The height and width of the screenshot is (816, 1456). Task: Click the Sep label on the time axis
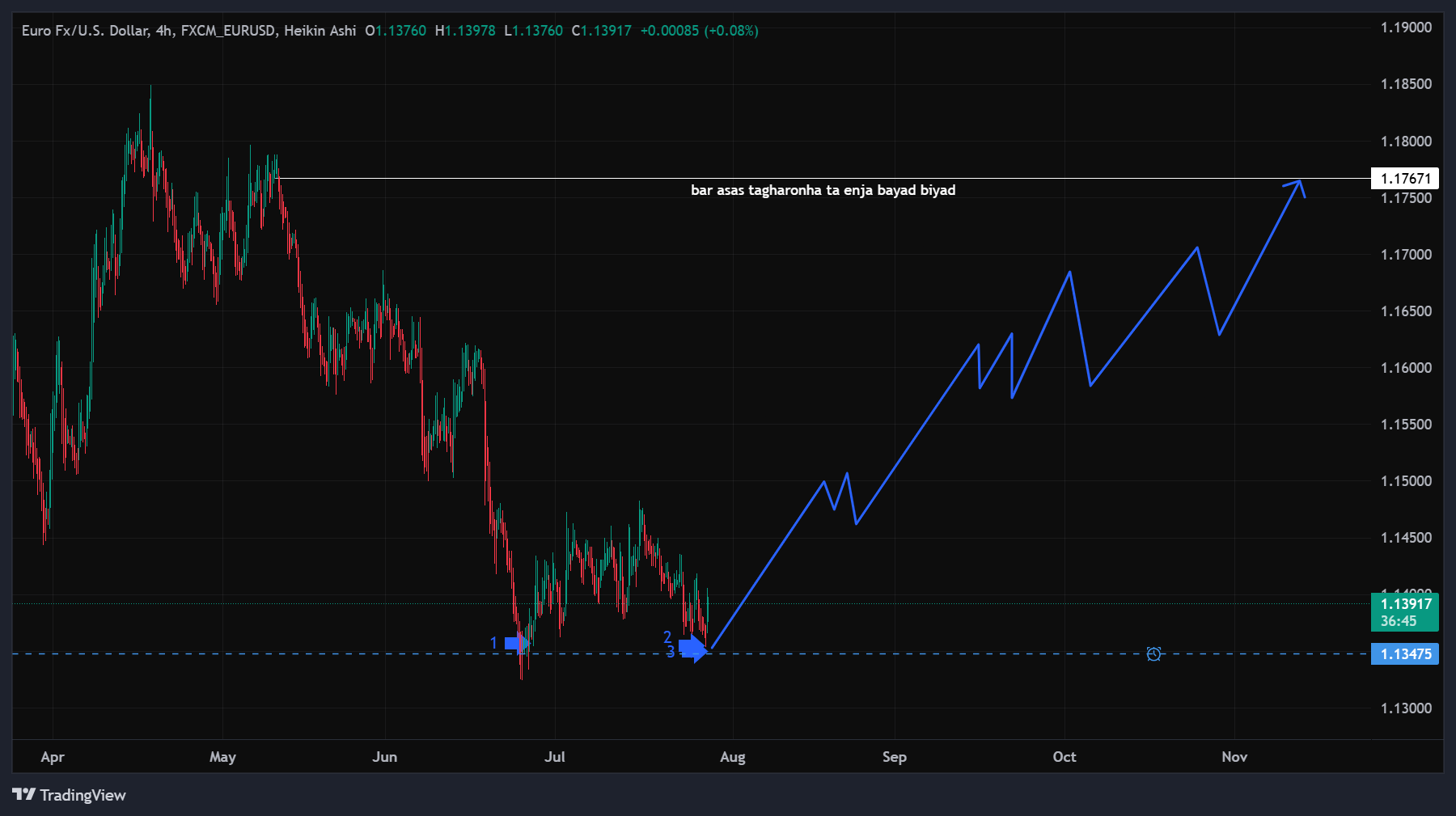click(x=895, y=757)
